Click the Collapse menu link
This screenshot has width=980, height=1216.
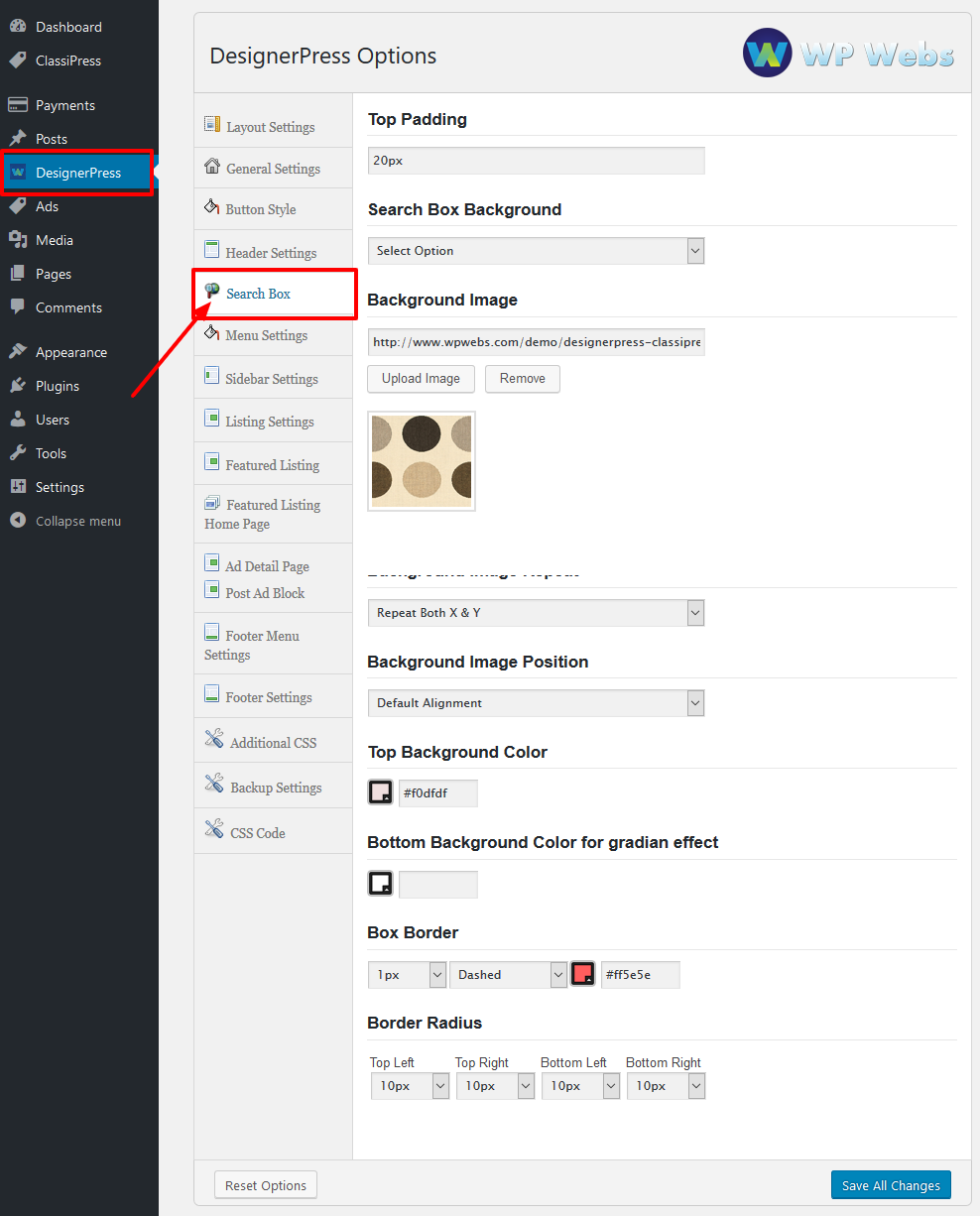tap(79, 521)
